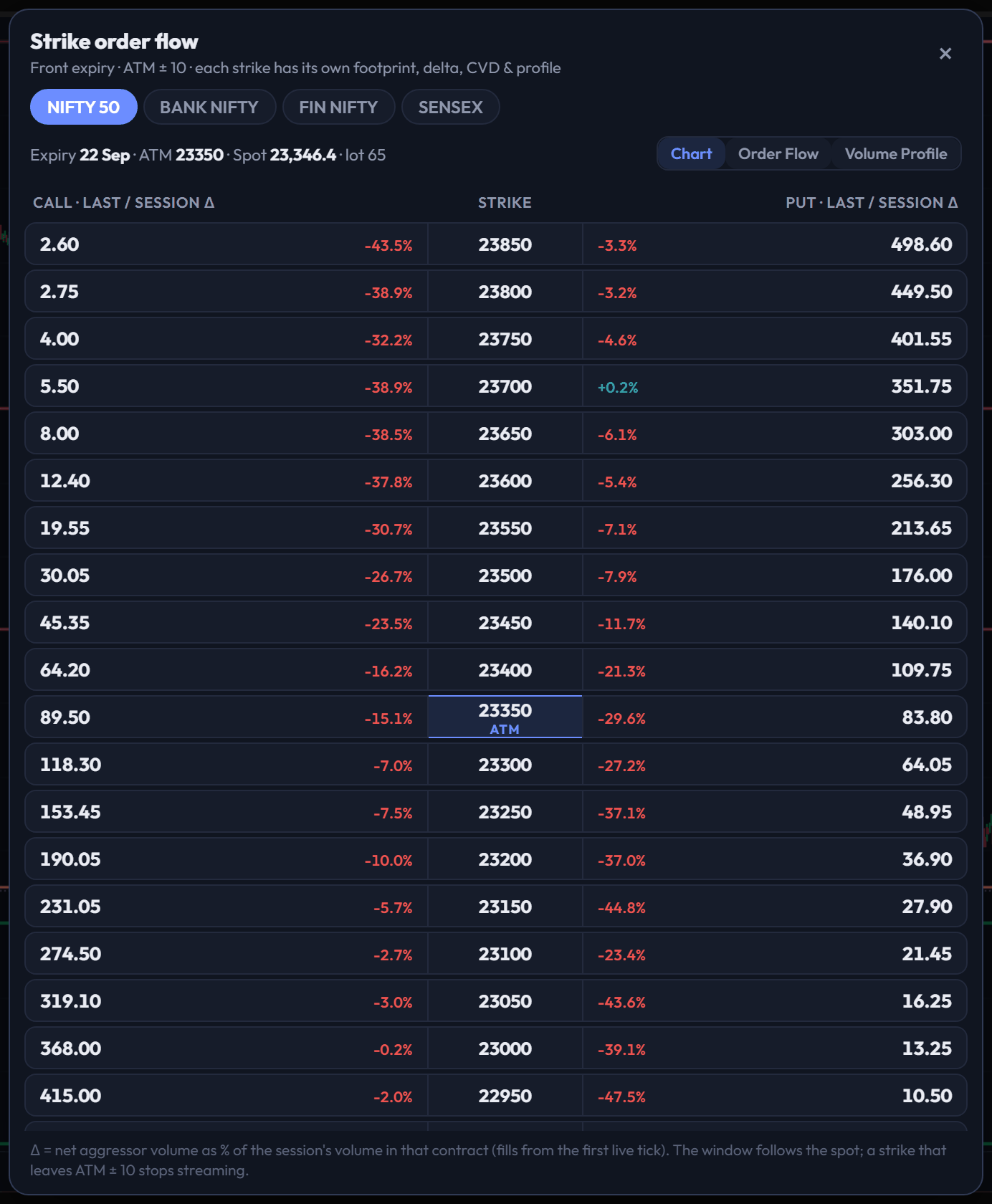Click call last price 319.10
This screenshot has width=992, height=1204.
click(x=71, y=1001)
